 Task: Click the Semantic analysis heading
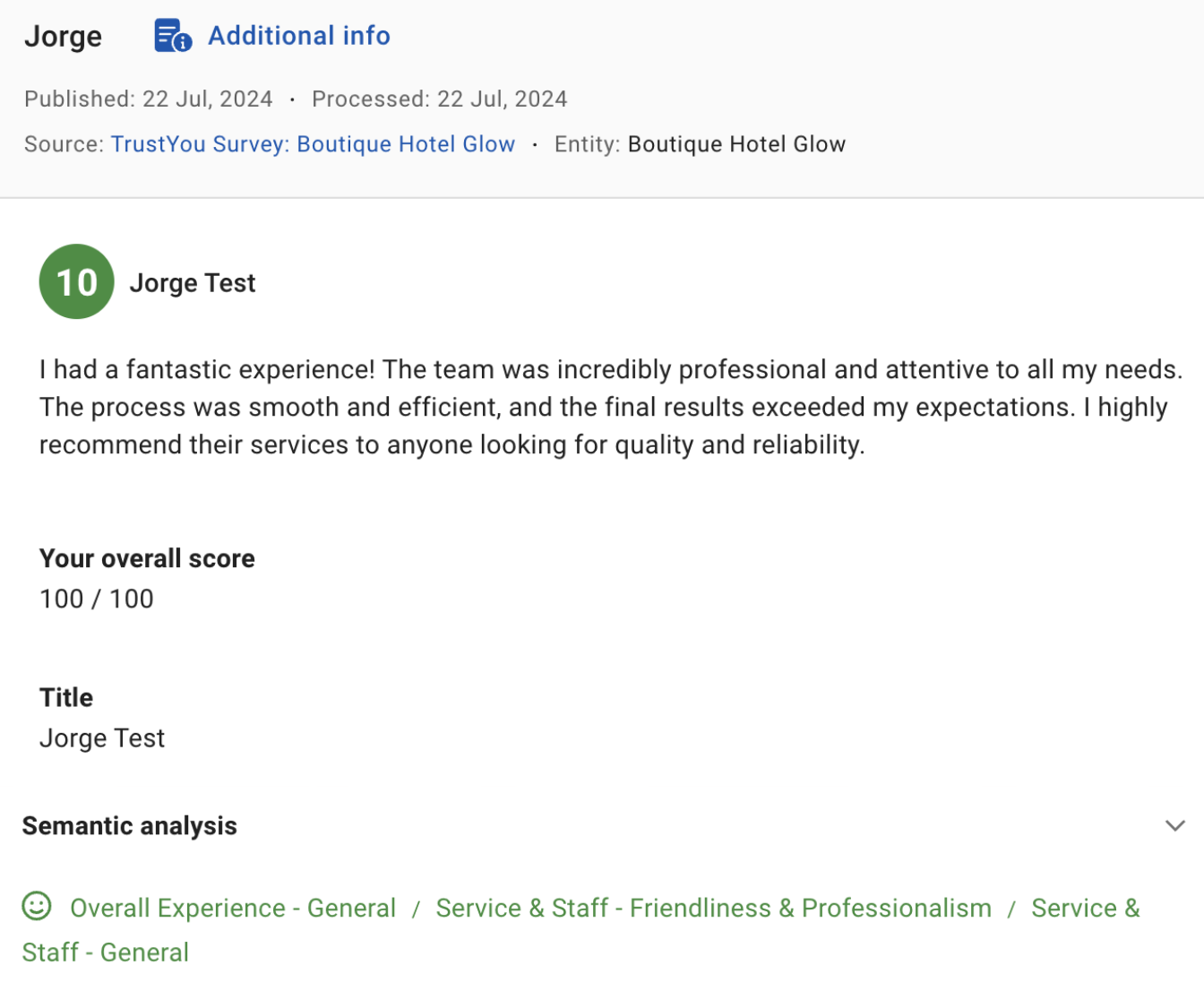(x=130, y=825)
